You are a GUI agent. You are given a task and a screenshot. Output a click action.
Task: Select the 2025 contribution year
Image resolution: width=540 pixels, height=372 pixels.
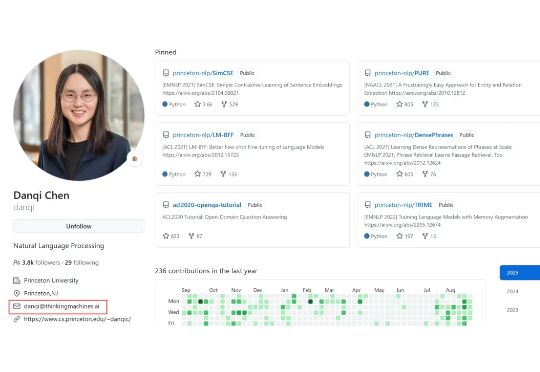click(520, 272)
